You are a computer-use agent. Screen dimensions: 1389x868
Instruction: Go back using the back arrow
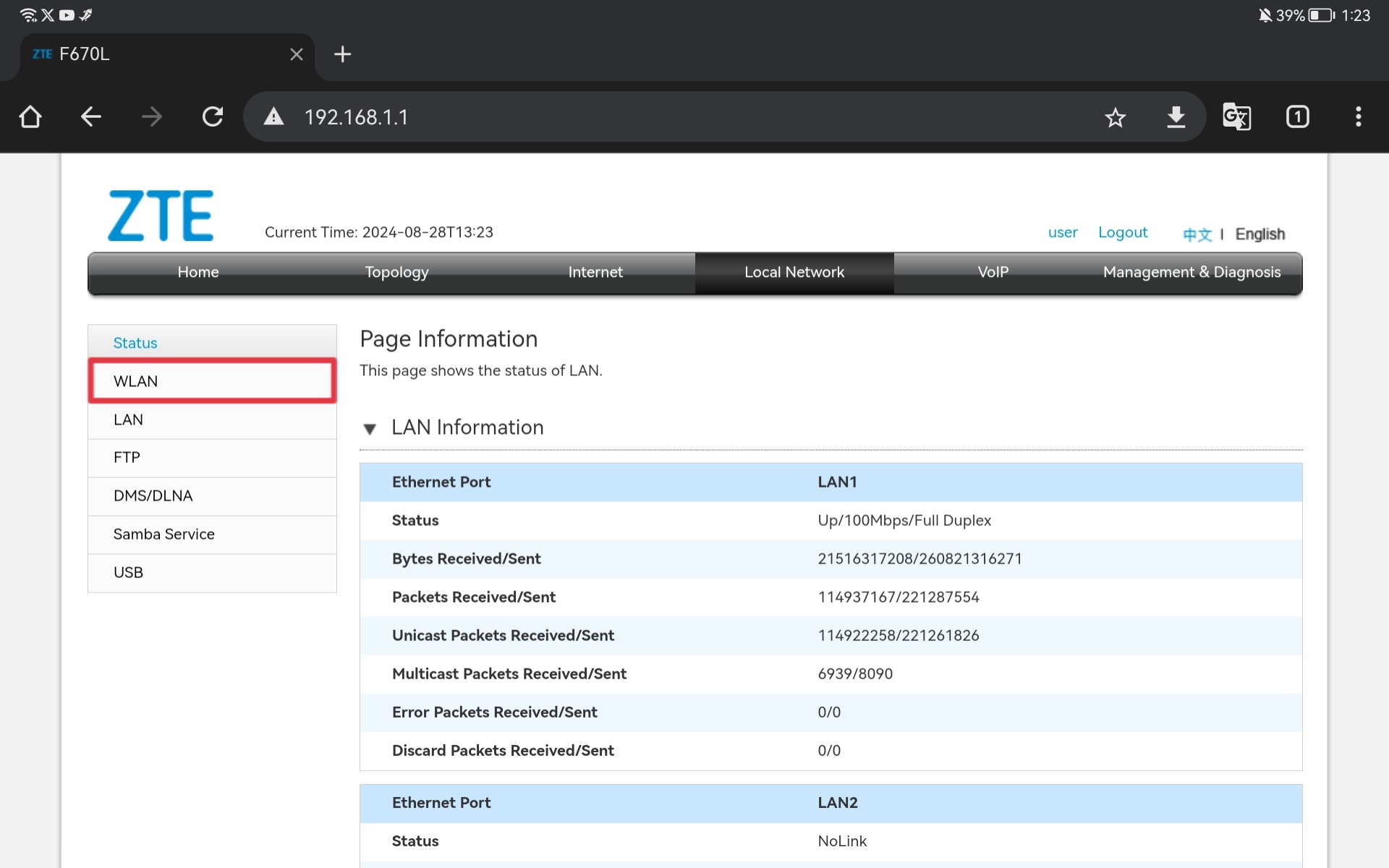[91, 116]
